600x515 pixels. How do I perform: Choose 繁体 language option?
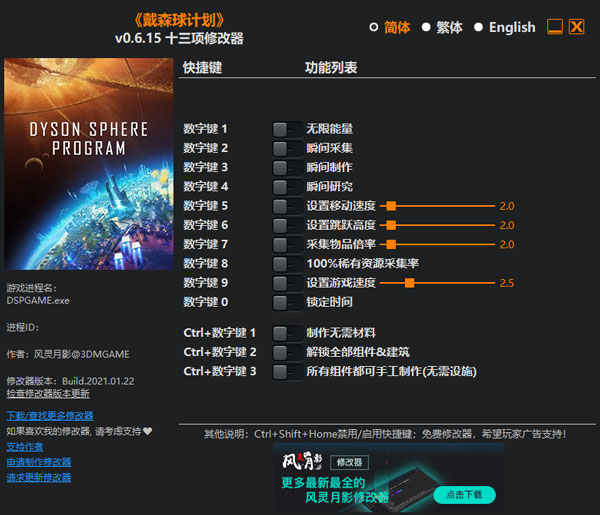(x=426, y=28)
